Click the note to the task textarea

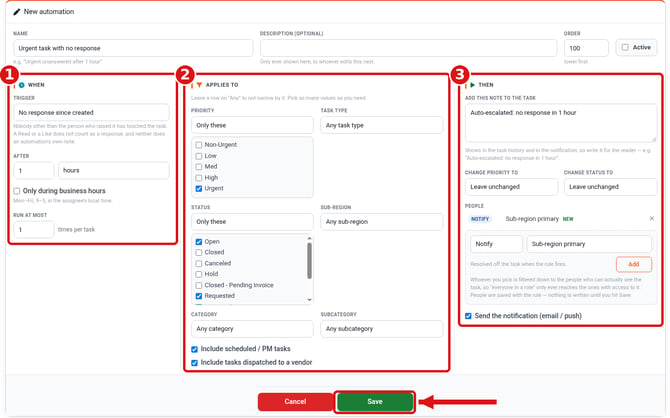click(x=561, y=123)
